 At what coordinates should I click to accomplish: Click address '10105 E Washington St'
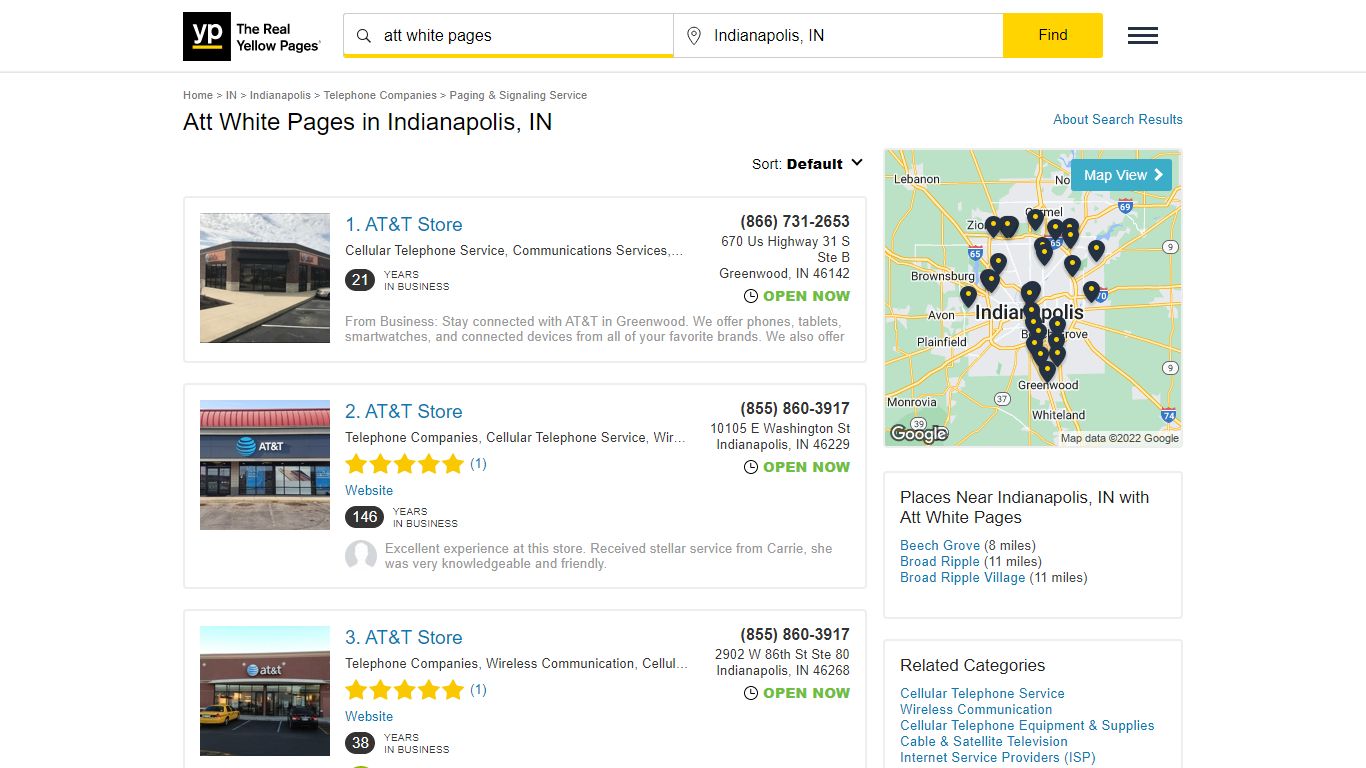(x=780, y=428)
